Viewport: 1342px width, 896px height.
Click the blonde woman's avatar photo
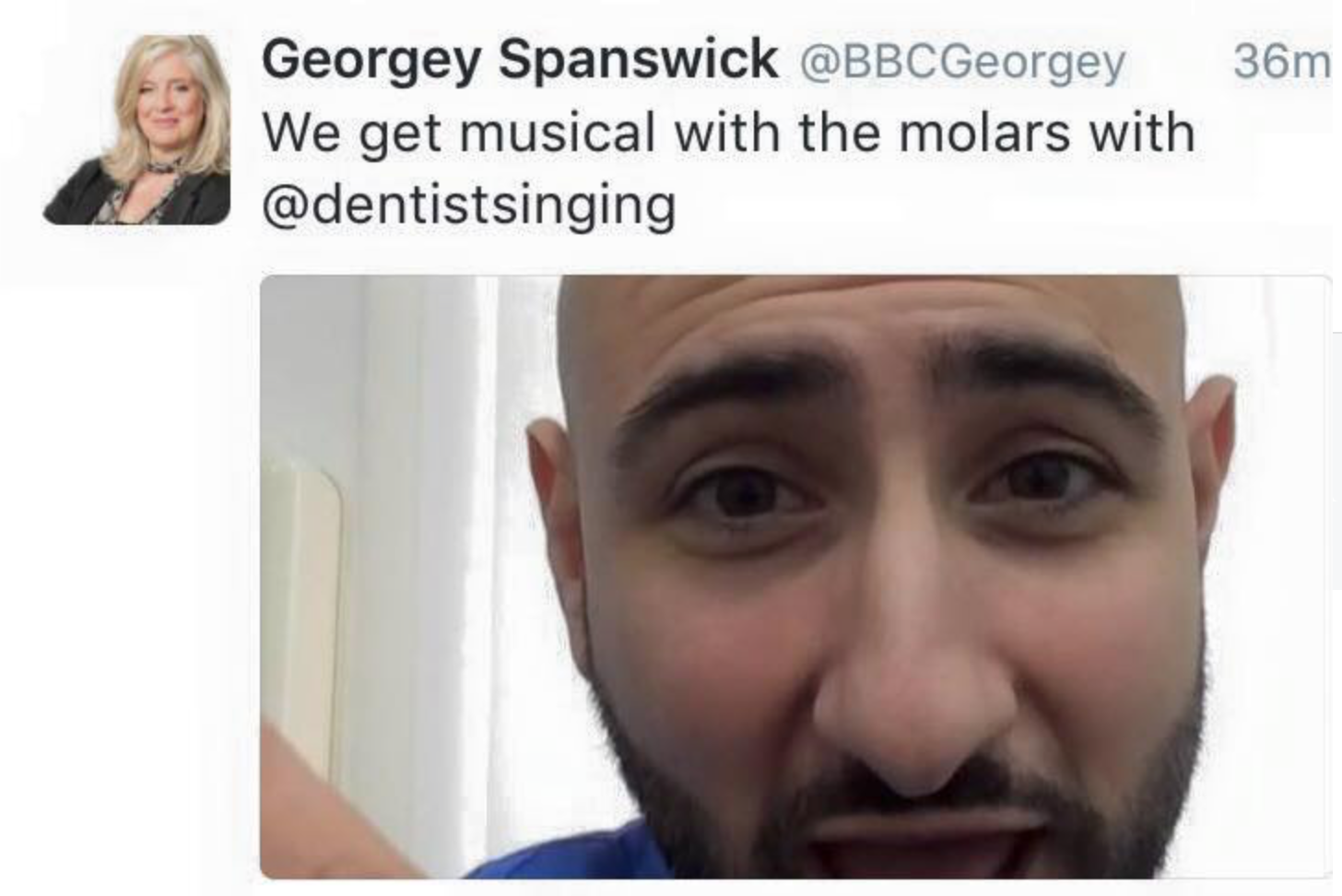(136, 129)
